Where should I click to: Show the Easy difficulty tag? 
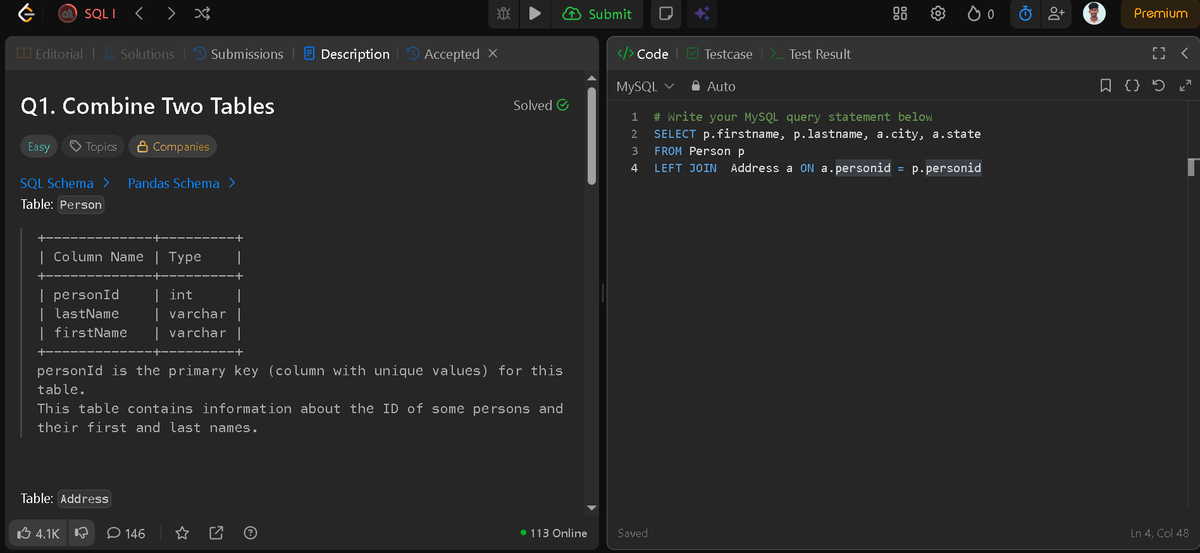[x=39, y=146]
